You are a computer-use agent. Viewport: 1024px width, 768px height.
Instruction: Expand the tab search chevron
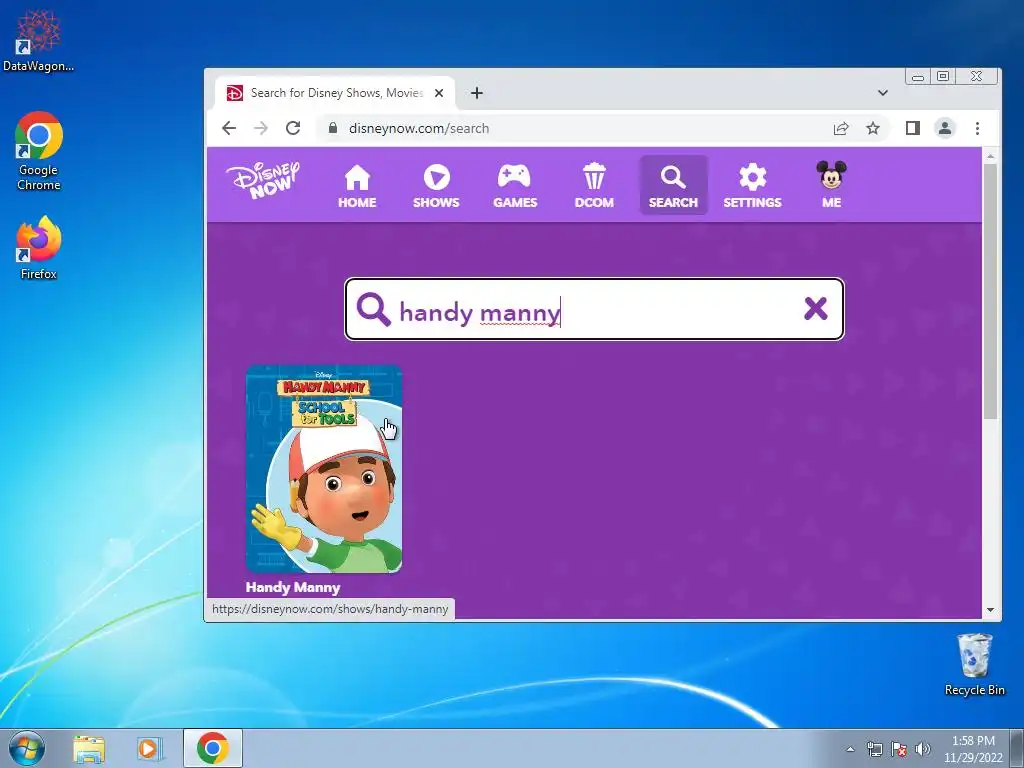pyautogui.click(x=883, y=93)
